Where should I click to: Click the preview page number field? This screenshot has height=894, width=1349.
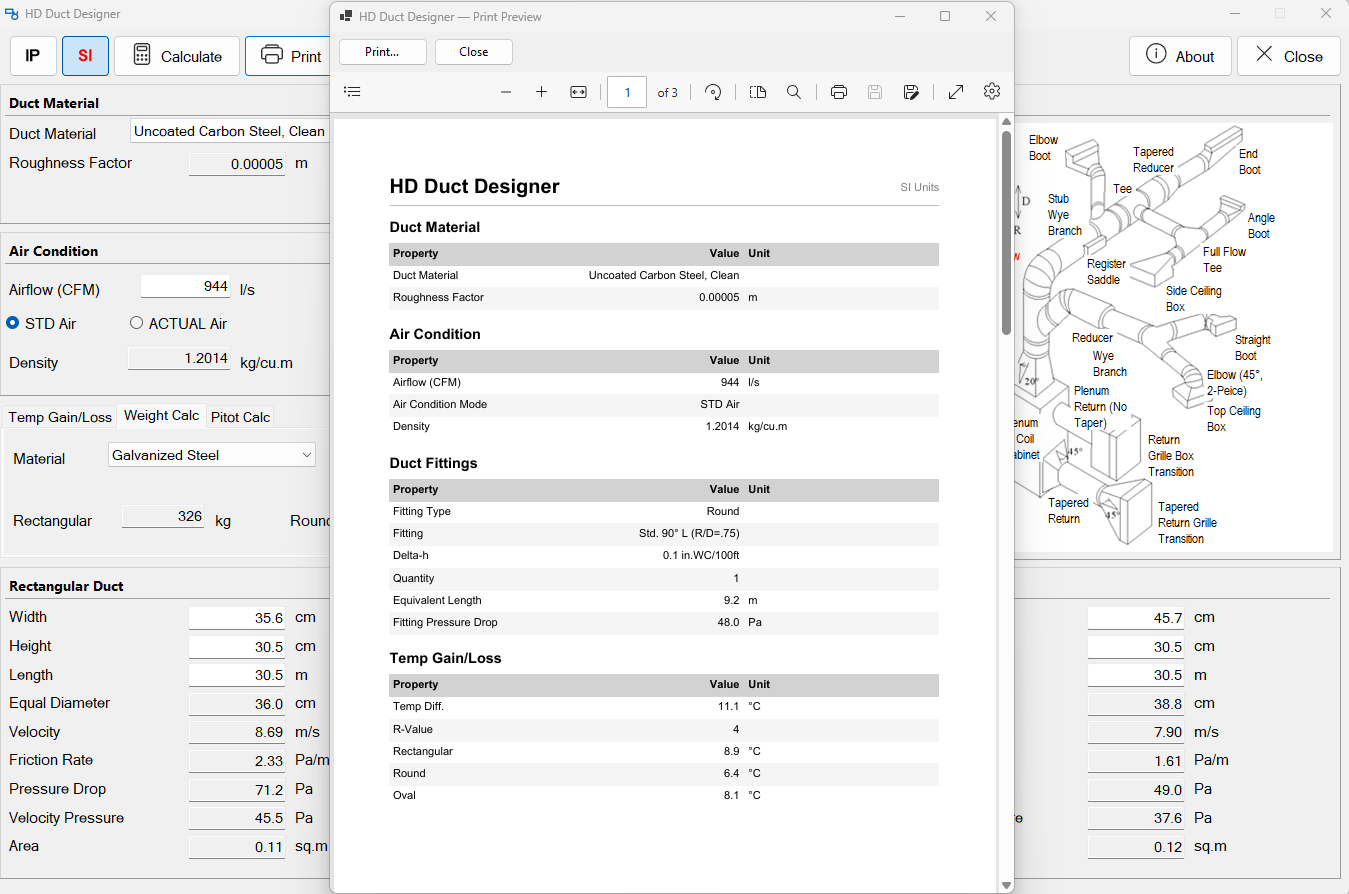627,92
